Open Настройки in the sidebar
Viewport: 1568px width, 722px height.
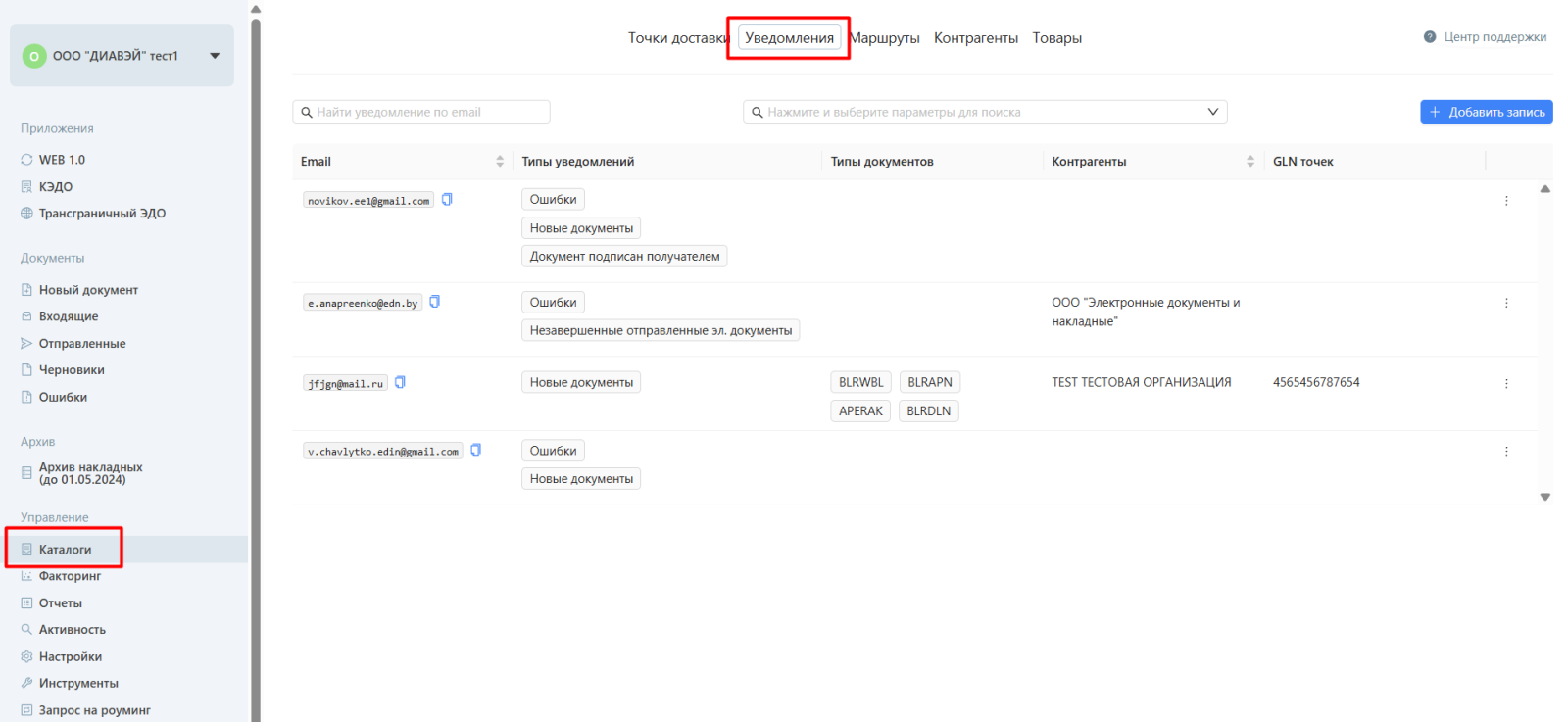point(71,656)
